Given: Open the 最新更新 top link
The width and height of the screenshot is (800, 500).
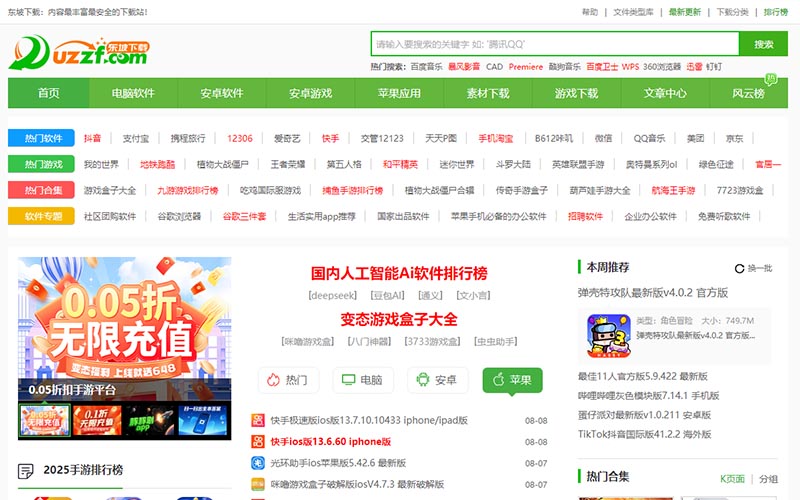Looking at the screenshot, I should [x=685, y=12].
